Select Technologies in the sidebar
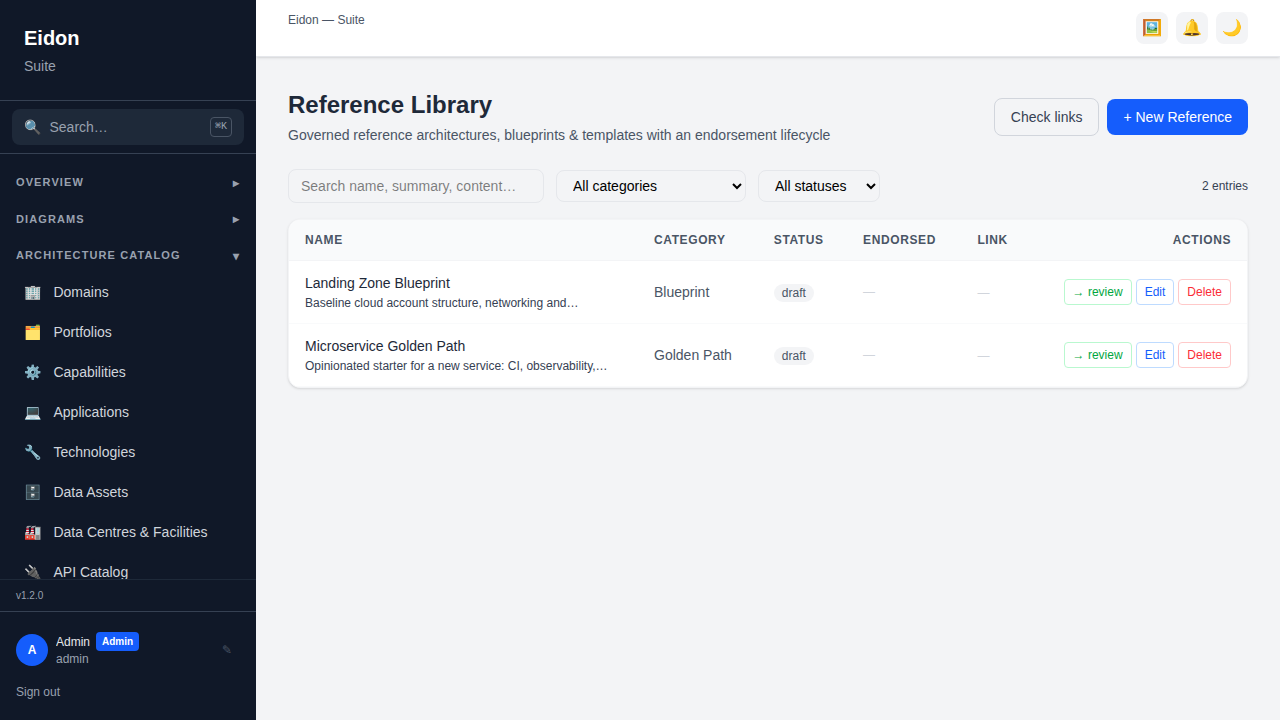The image size is (1280, 720). pyautogui.click(x=128, y=452)
